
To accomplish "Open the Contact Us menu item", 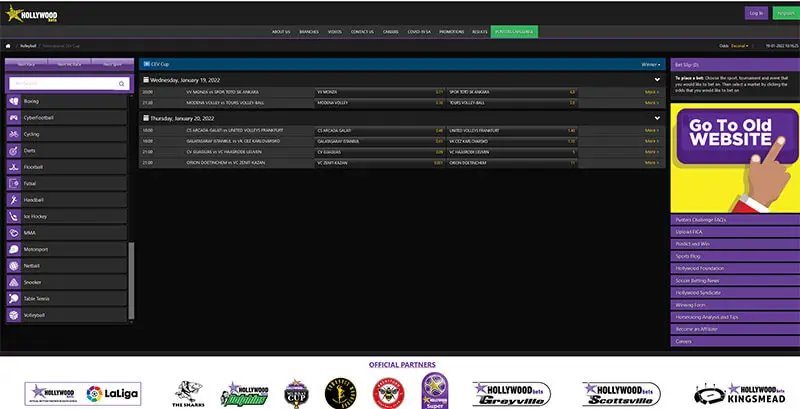I will (362, 32).
